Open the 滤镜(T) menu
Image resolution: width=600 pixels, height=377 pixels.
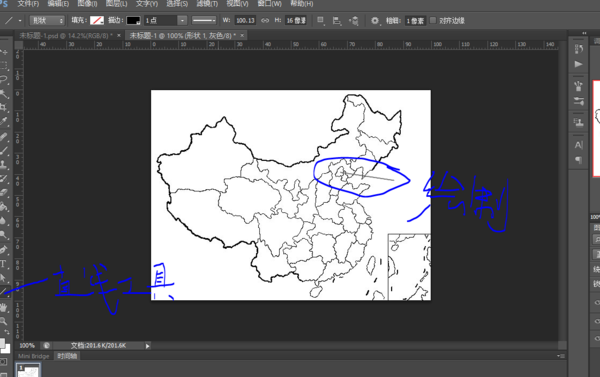coord(207,4)
